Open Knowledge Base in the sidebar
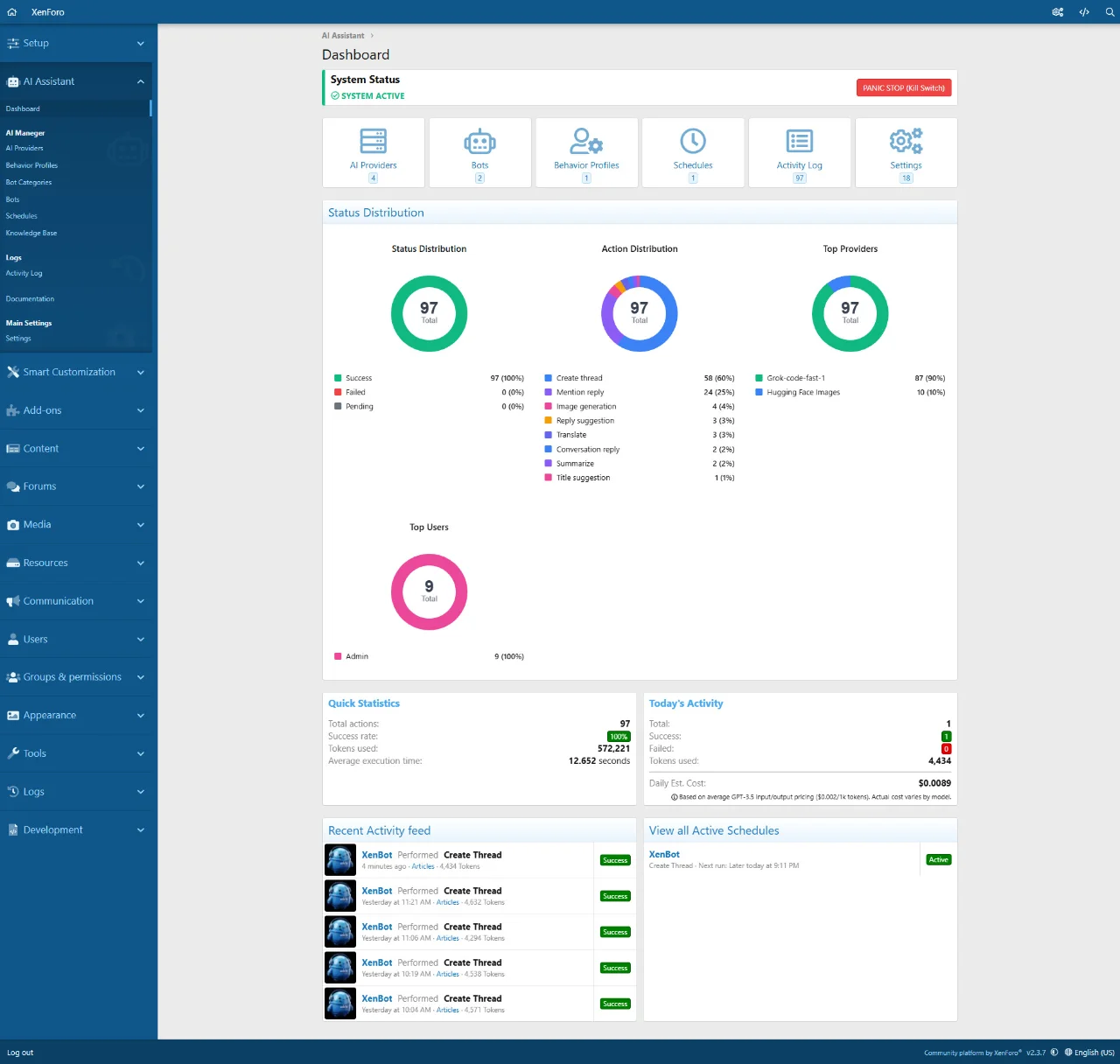1120x1064 pixels. point(31,233)
